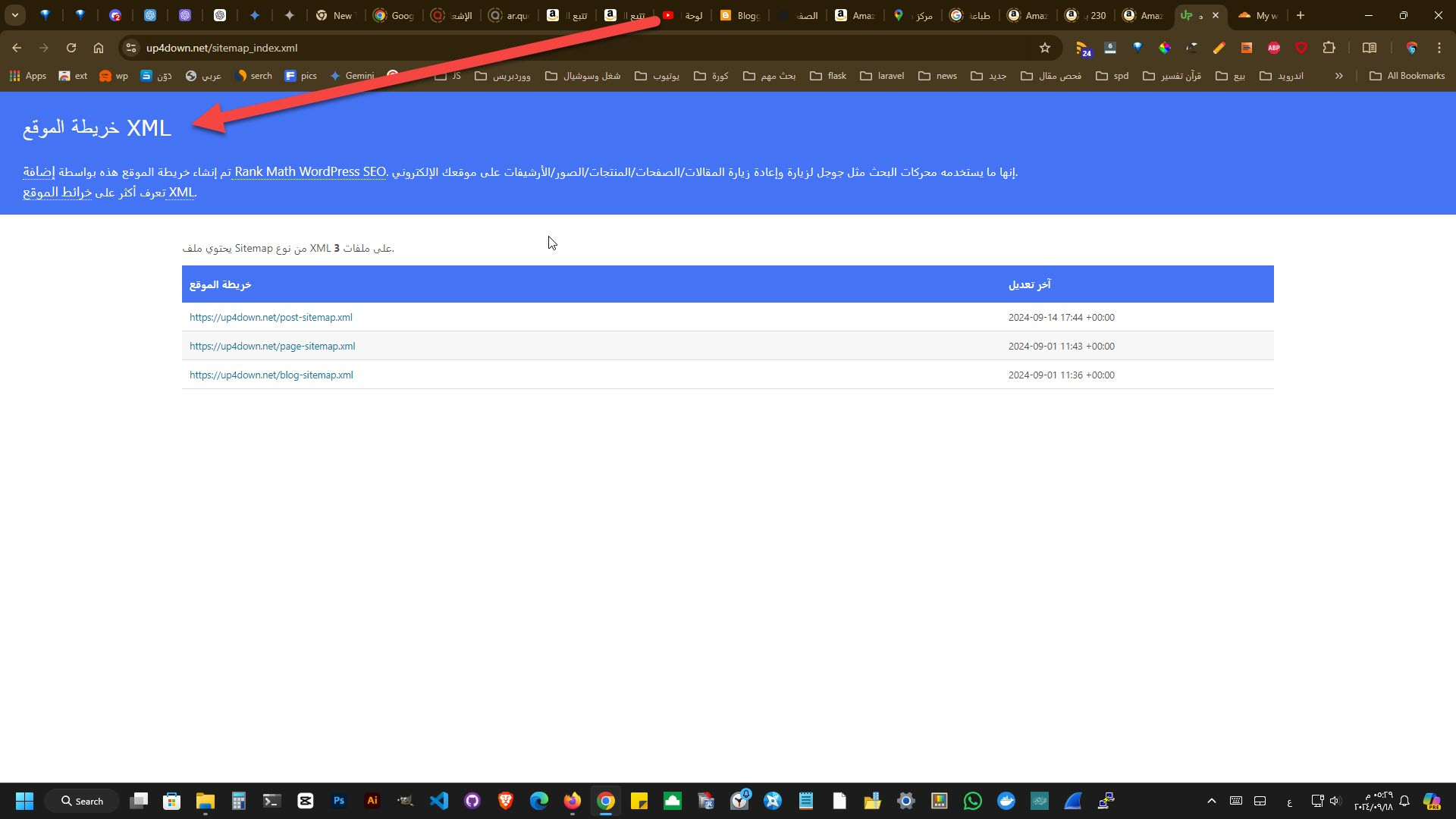Click the site information icon beside URL
The image size is (1456, 819).
131,48
